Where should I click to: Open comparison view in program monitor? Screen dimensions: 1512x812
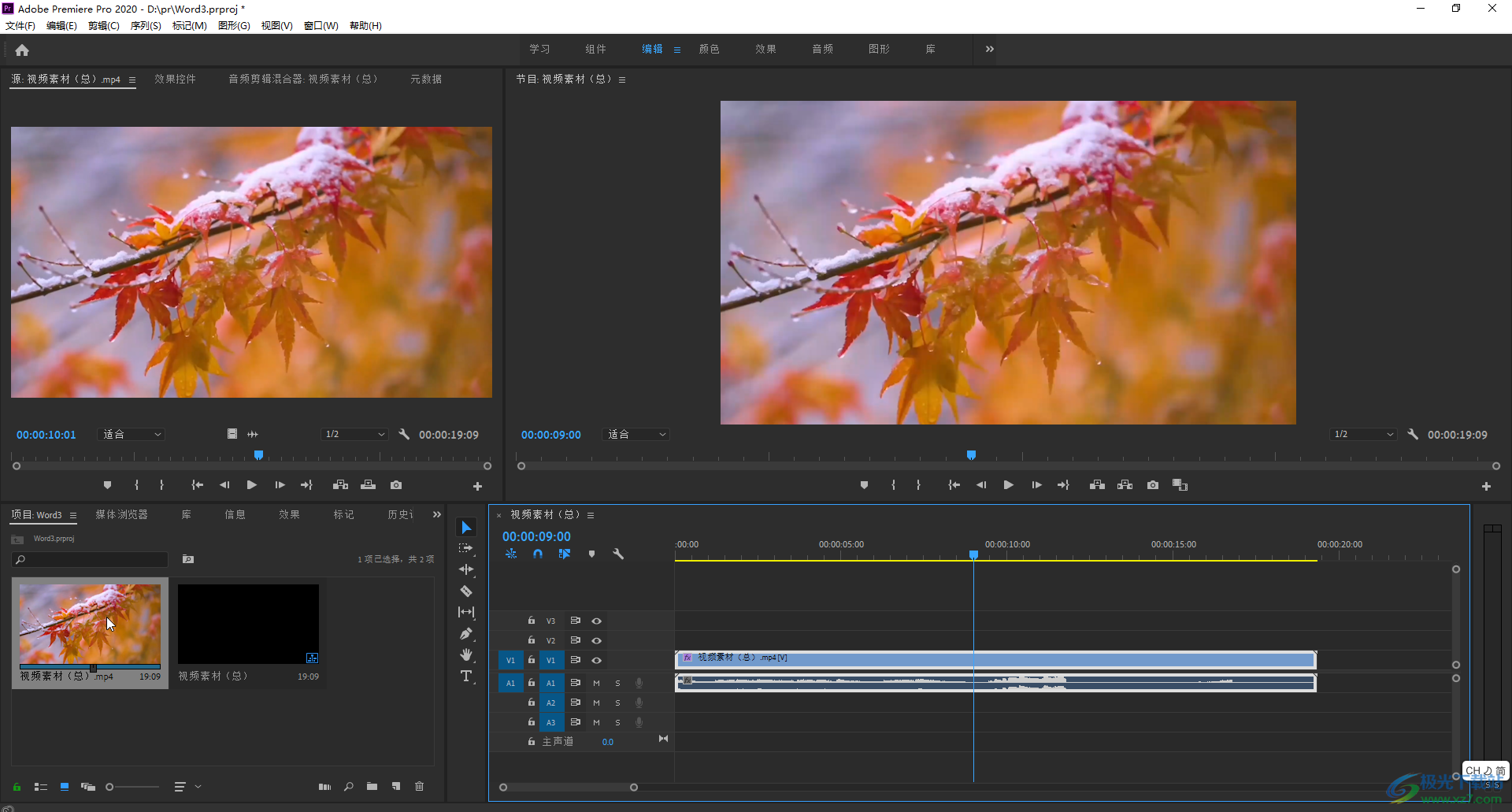[1180, 485]
